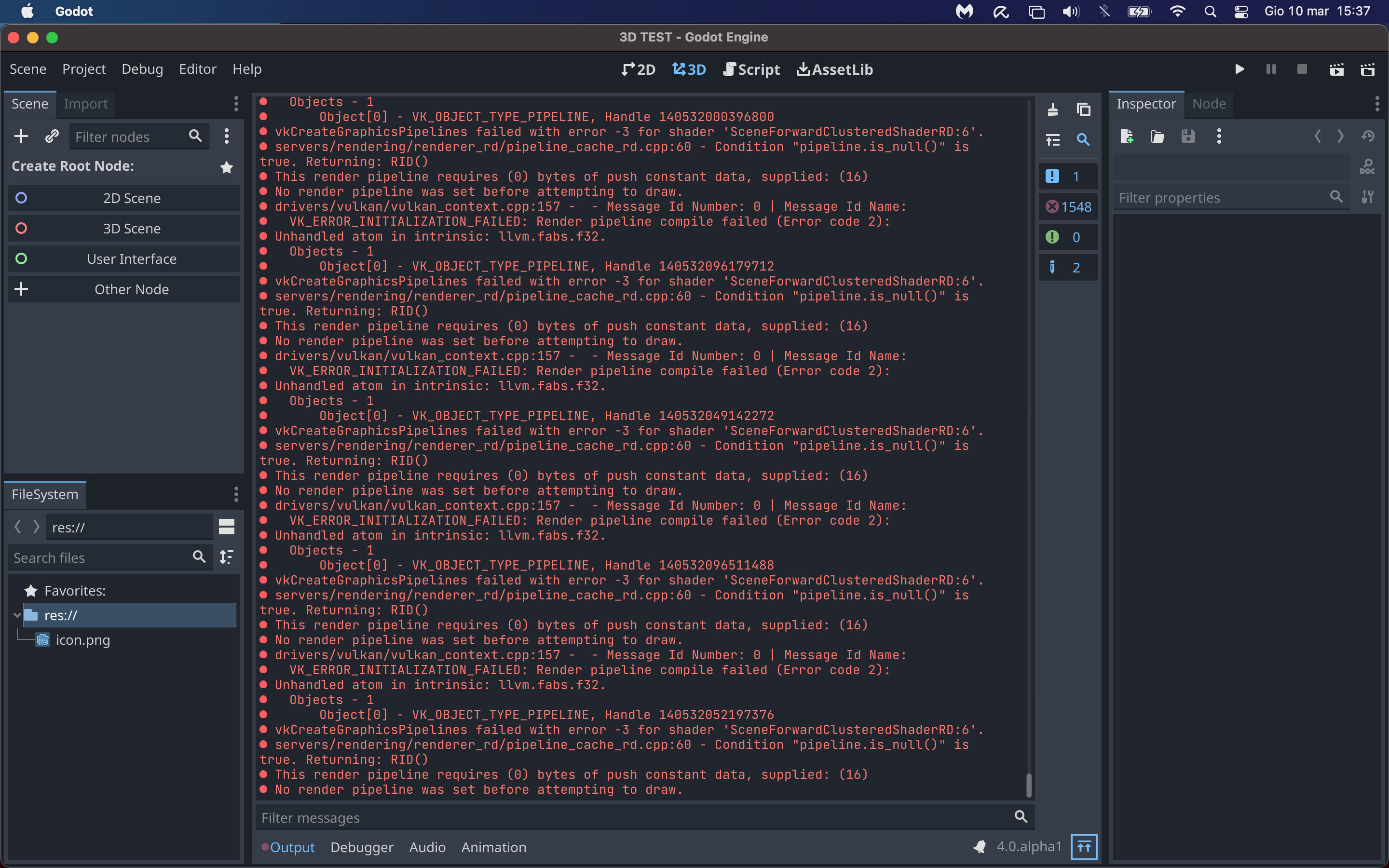The height and width of the screenshot is (868, 1389).
Task: Open online docs search with the DOC icon
Action: (x=1368, y=166)
